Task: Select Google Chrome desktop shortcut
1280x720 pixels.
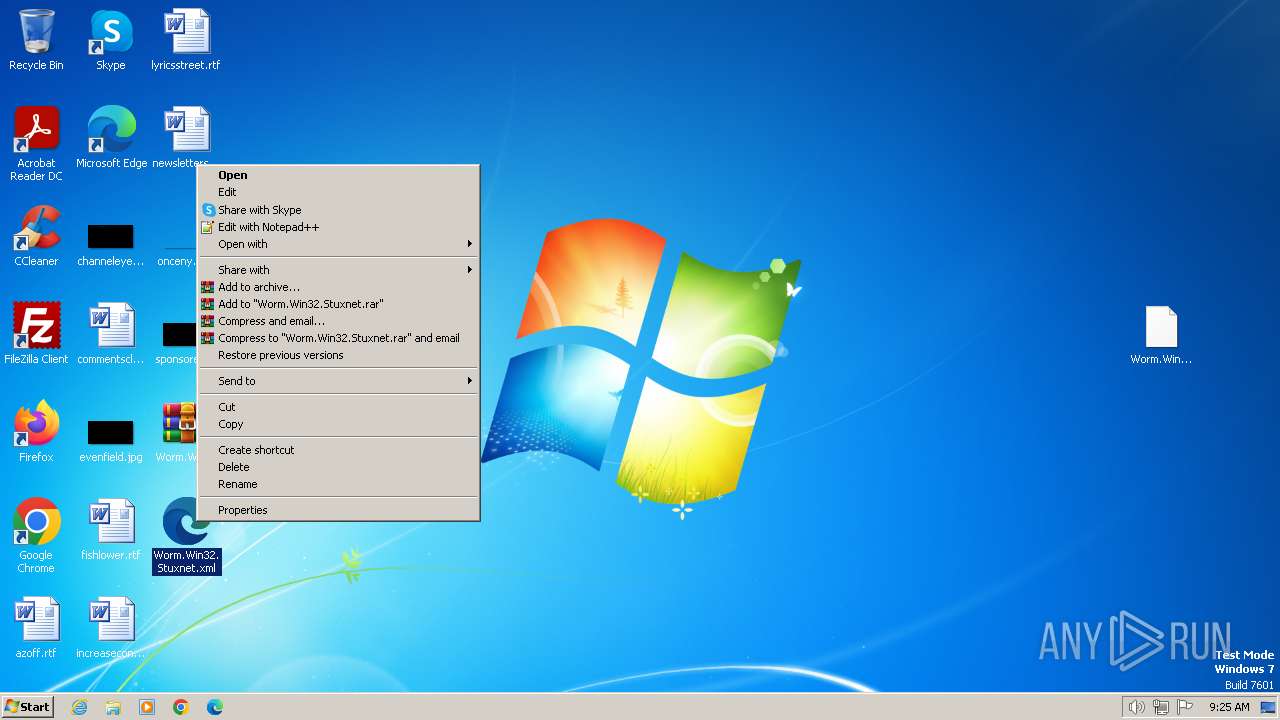Action: tap(36, 535)
